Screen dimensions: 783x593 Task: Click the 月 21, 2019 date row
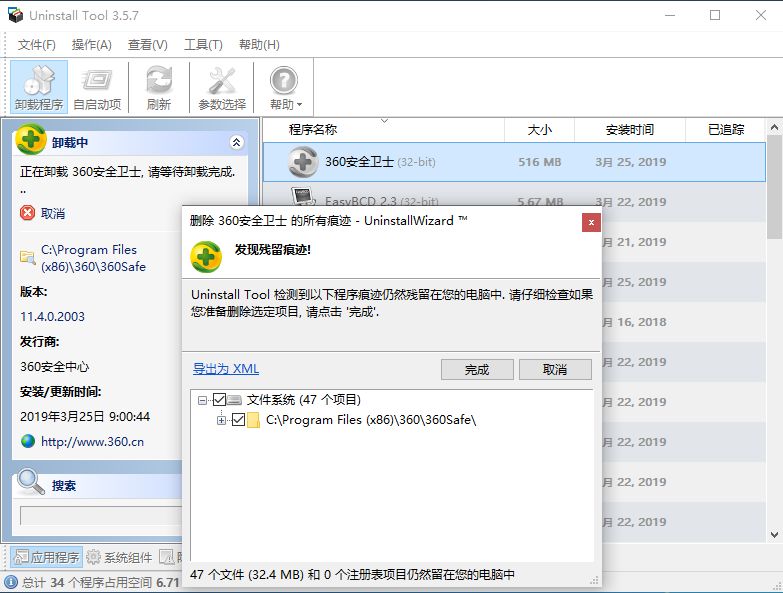[x=634, y=242]
